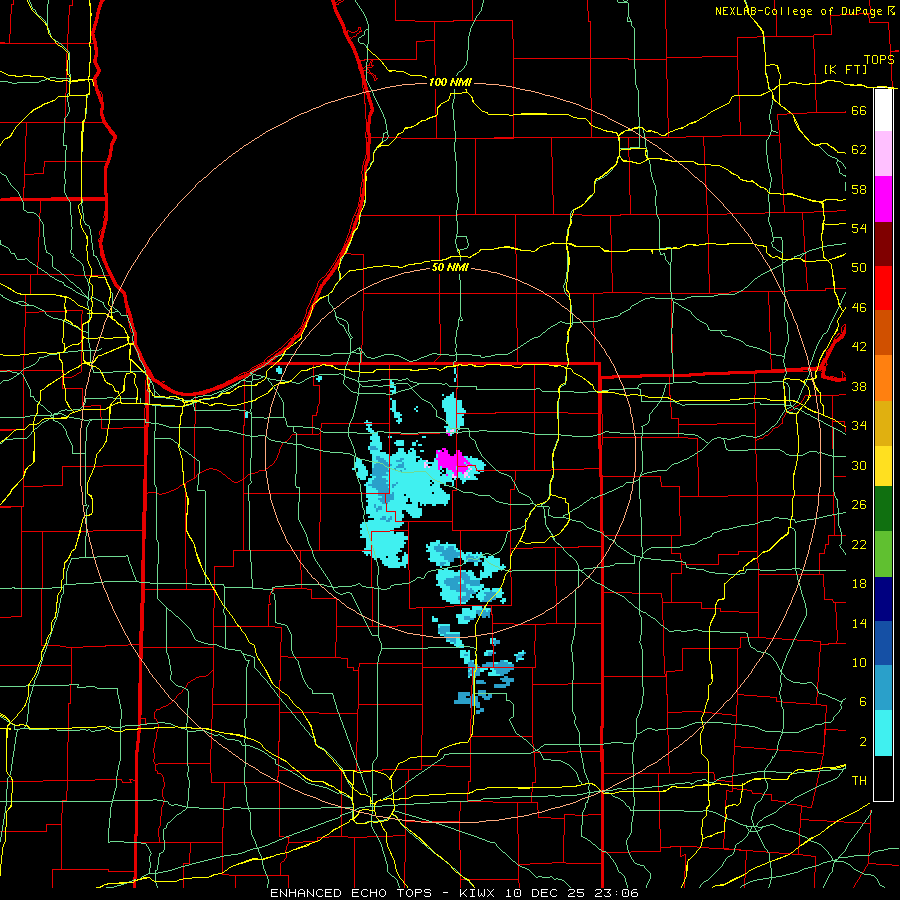The image size is (900, 900).
Task: Click the '50 NMI' range ring label
Action: (450, 267)
